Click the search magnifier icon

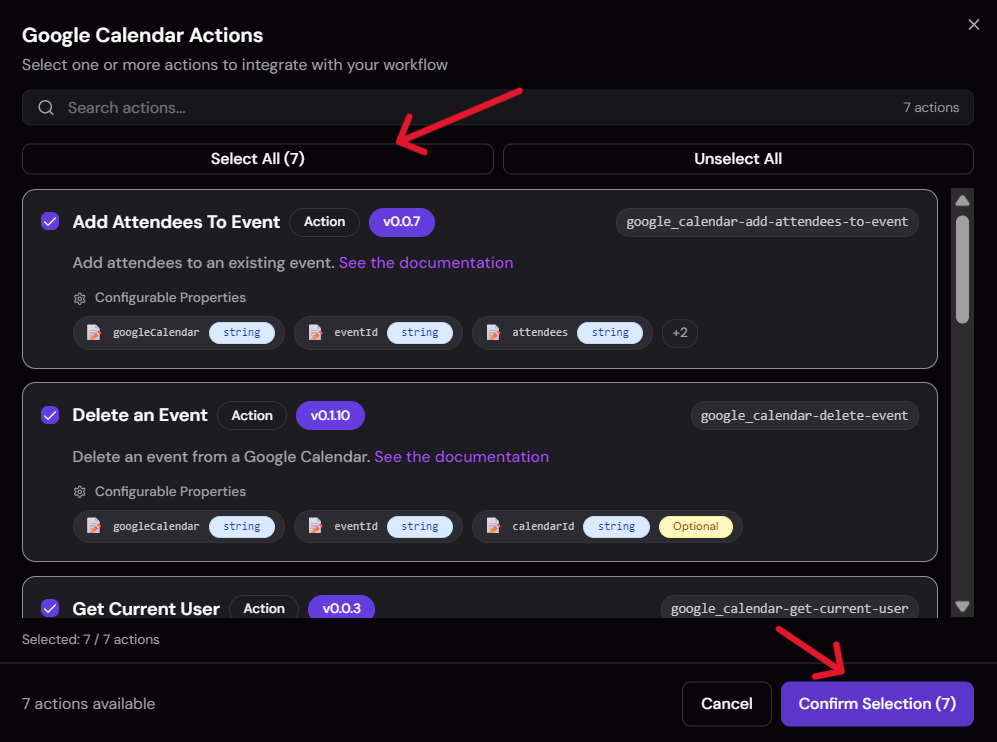[46, 107]
